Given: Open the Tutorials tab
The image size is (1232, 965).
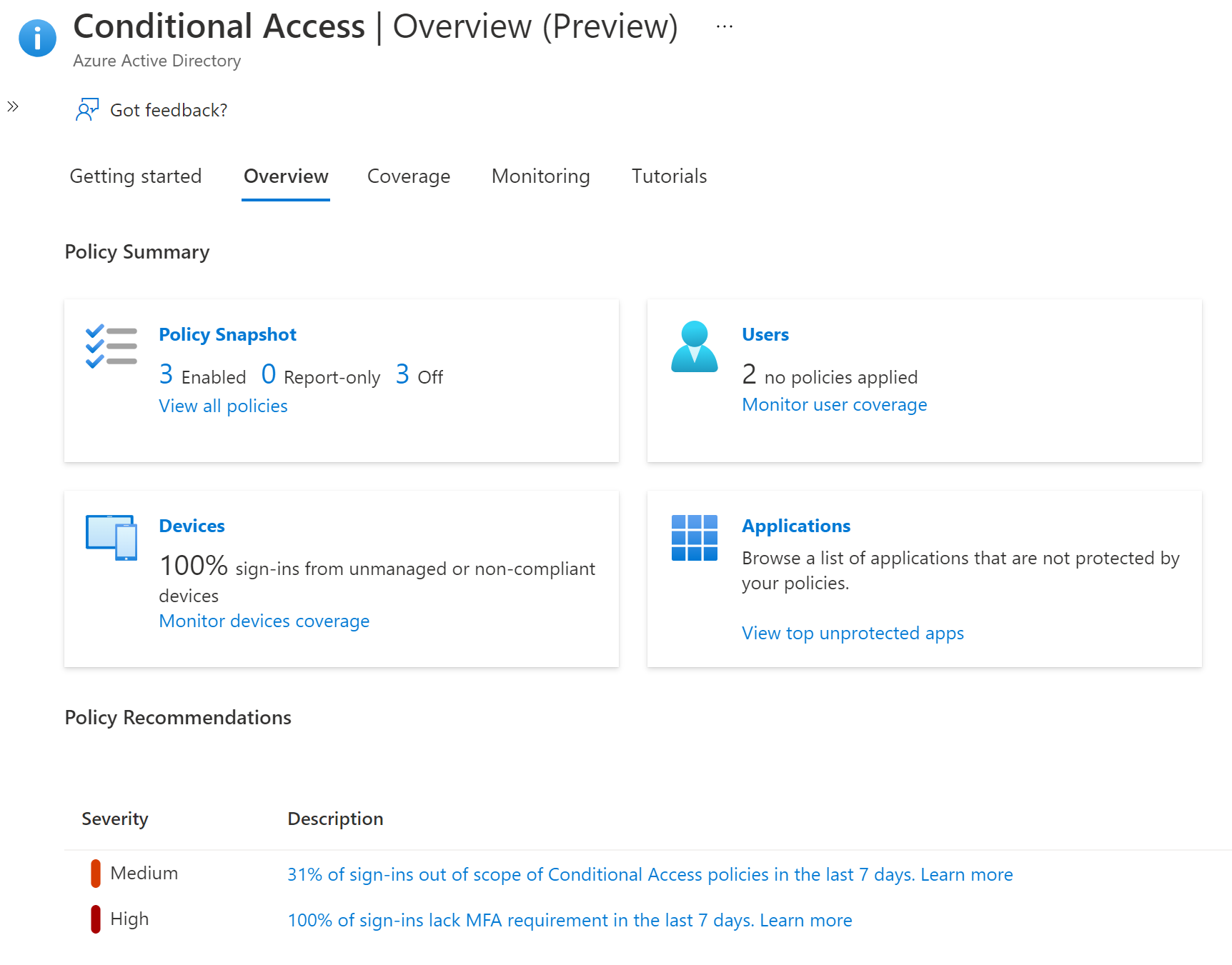Looking at the screenshot, I should point(669,176).
